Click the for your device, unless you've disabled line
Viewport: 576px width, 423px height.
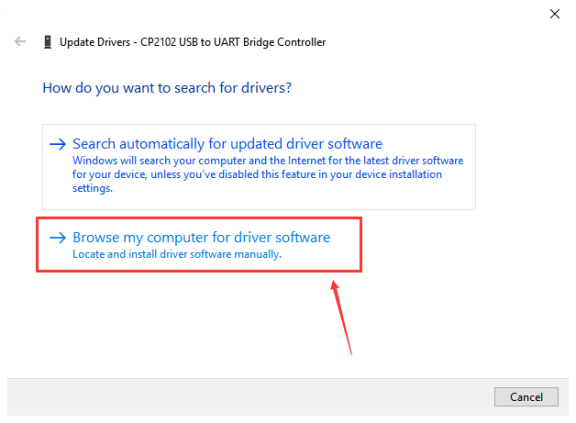[x=257, y=174]
